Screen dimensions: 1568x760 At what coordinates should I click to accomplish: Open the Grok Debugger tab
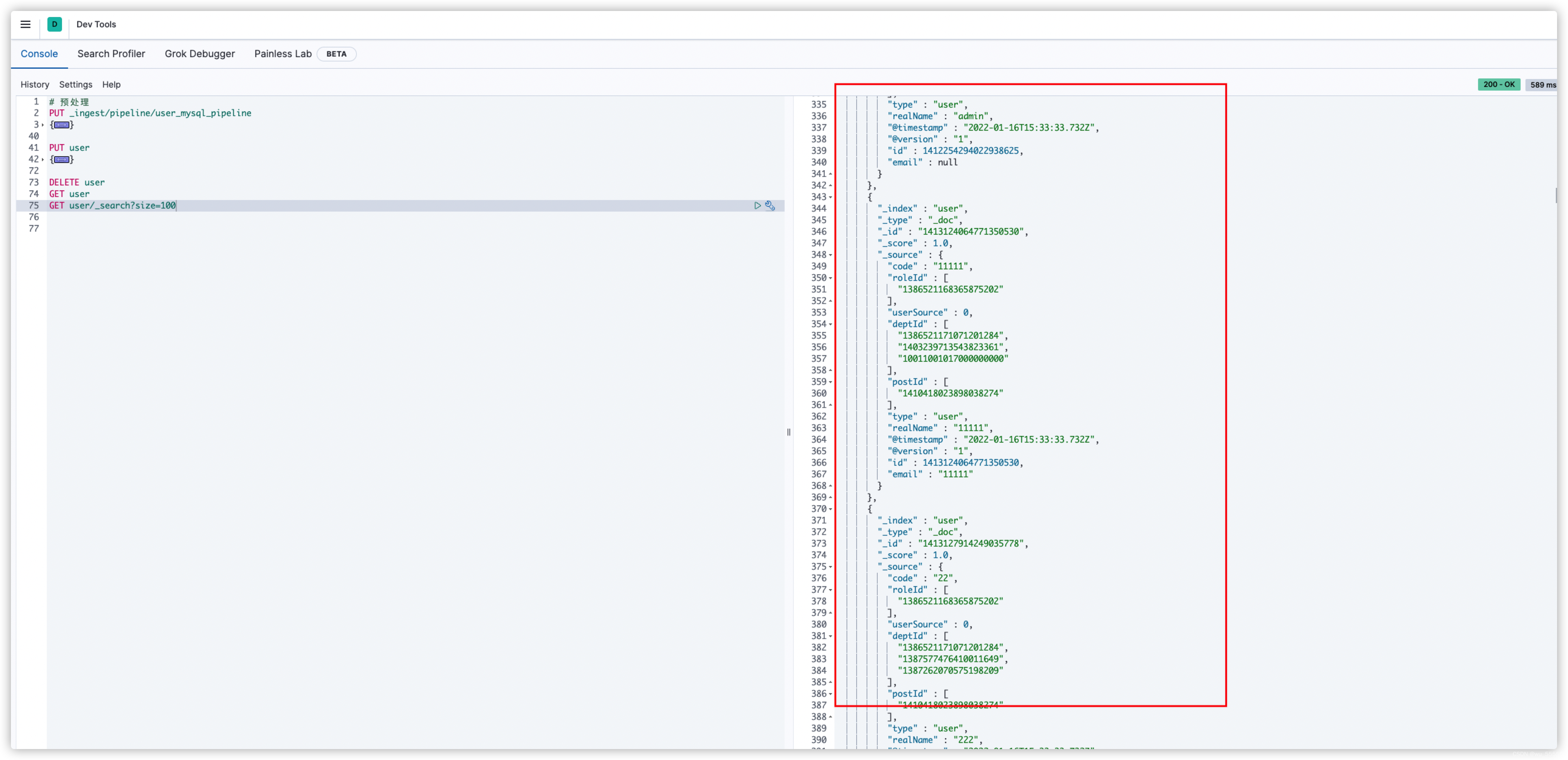tap(200, 54)
